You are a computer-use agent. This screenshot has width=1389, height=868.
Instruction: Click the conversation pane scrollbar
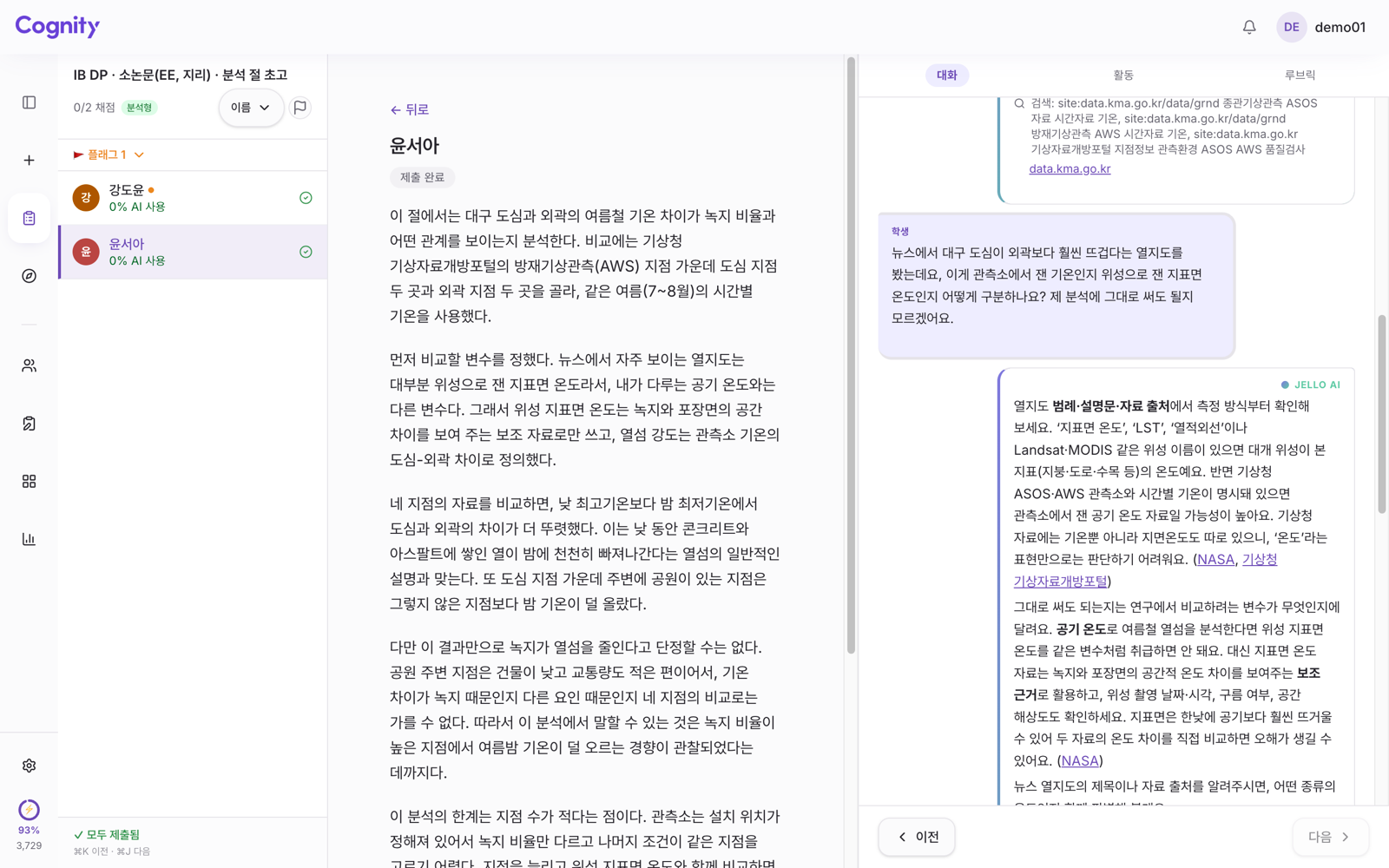coord(1381,414)
